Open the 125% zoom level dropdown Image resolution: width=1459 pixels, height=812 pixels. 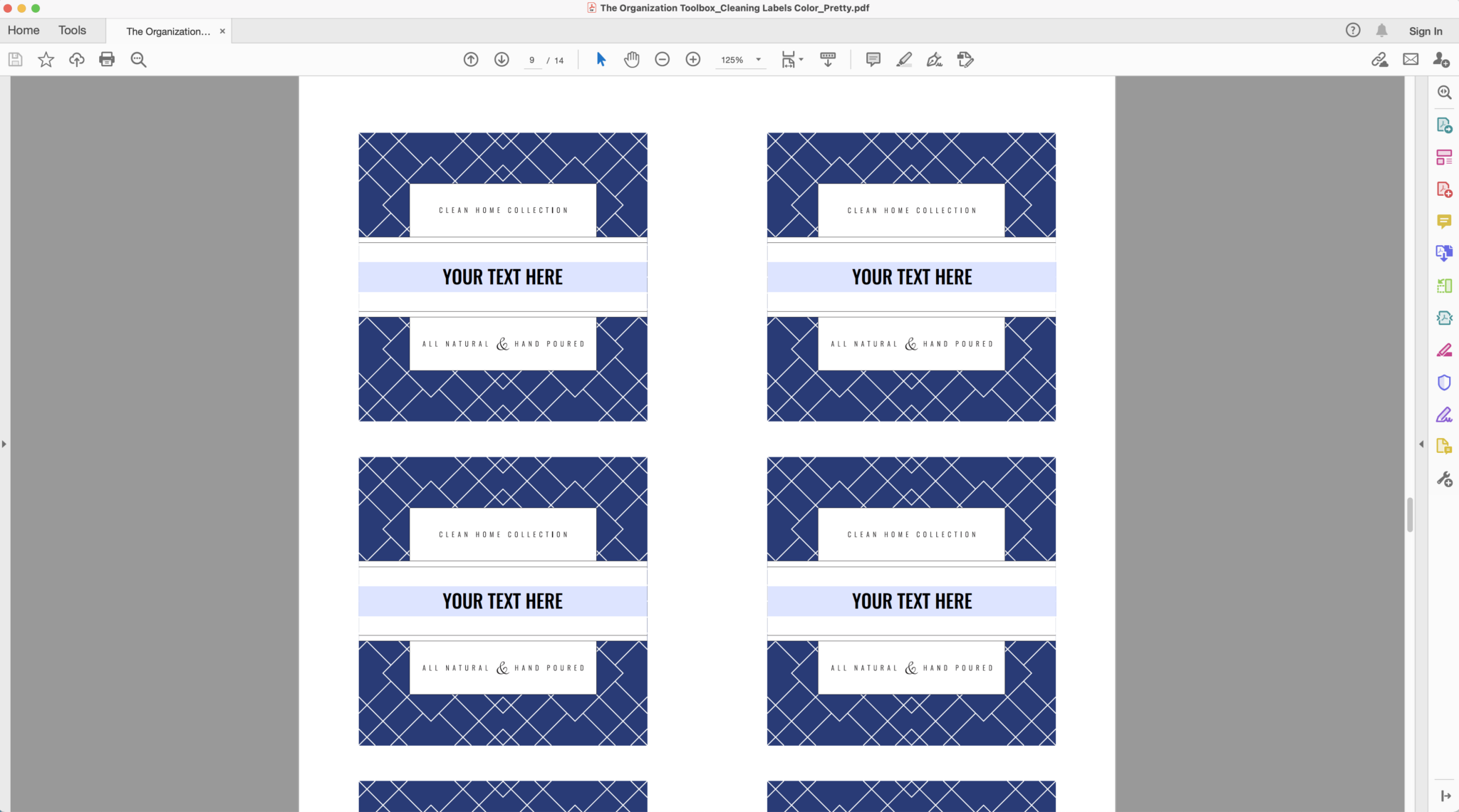point(759,60)
